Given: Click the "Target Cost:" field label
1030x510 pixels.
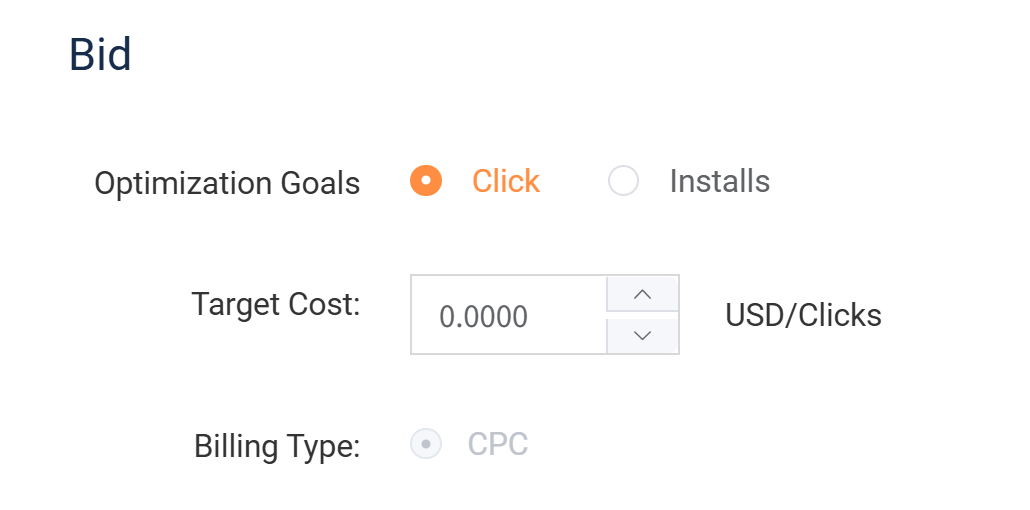Looking at the screenshot, I should click(275, 304).
